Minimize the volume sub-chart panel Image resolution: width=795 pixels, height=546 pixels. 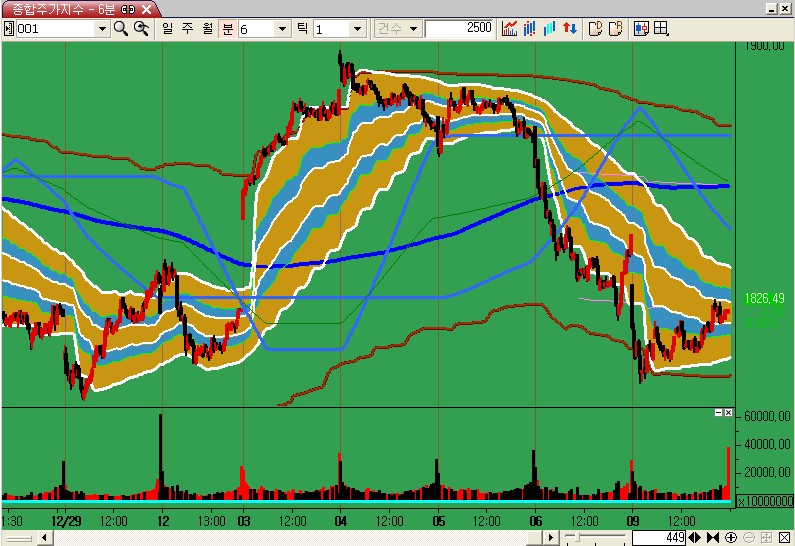[x=717, y=413]
